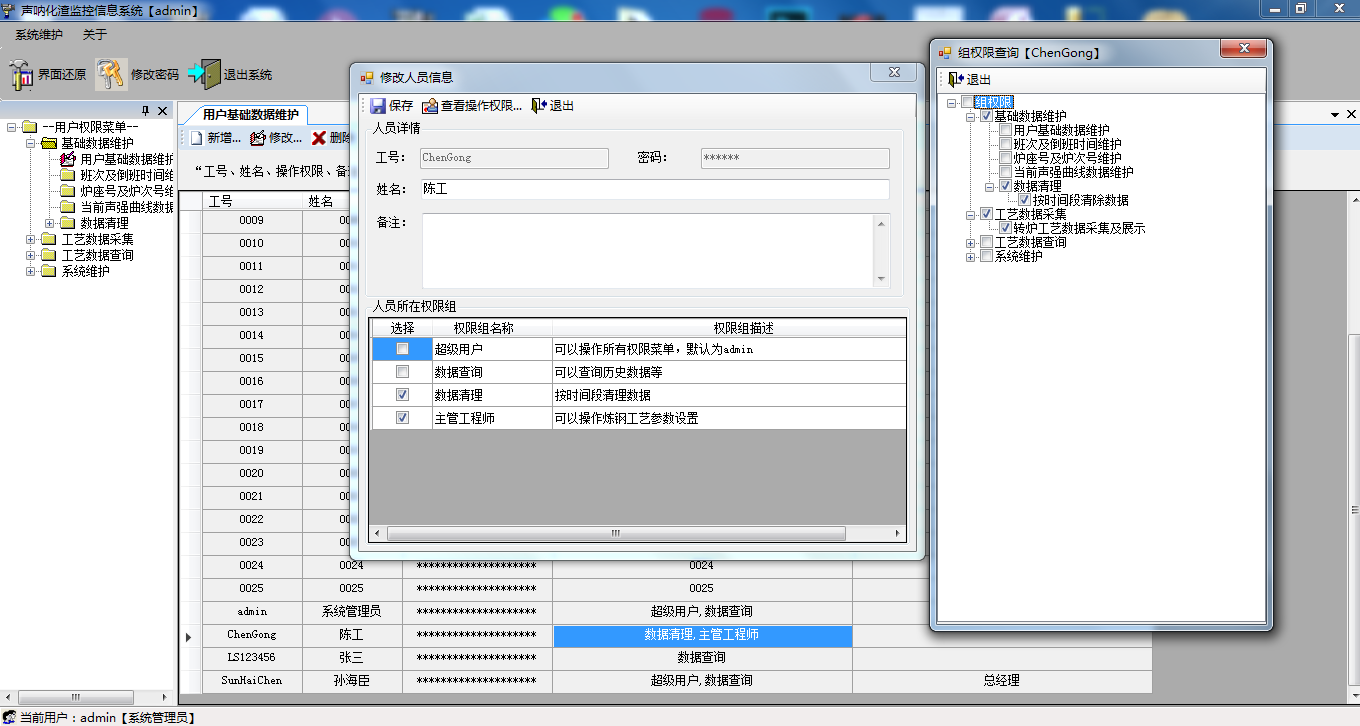Click the 新增 toolbar button
This screenshot has width=1360, height=726.
(215, 138)
